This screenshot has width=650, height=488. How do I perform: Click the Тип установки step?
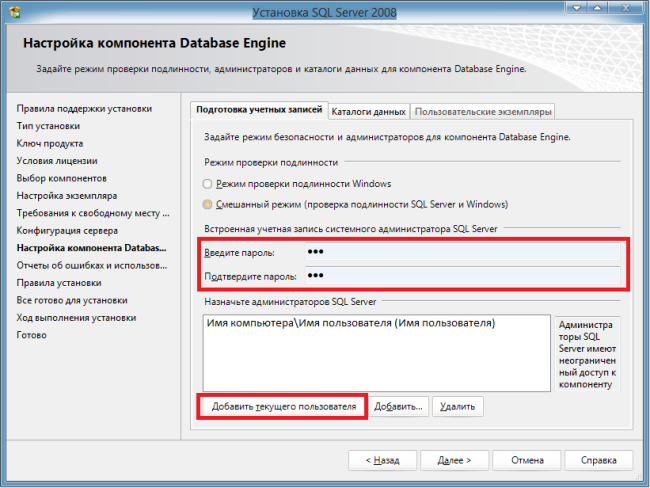(48, 126)
